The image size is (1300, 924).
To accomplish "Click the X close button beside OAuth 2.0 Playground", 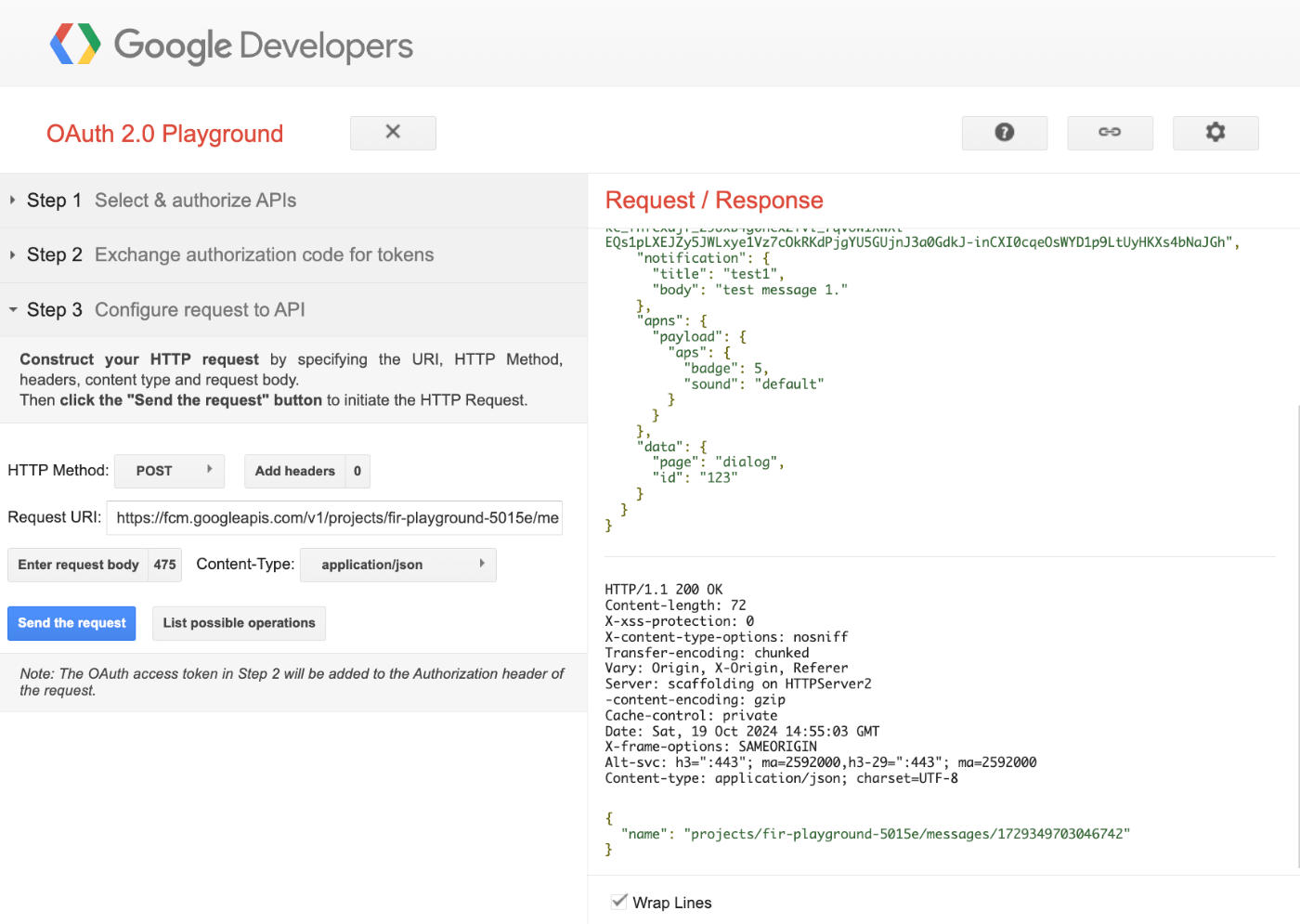I will (x=393, y=133).
